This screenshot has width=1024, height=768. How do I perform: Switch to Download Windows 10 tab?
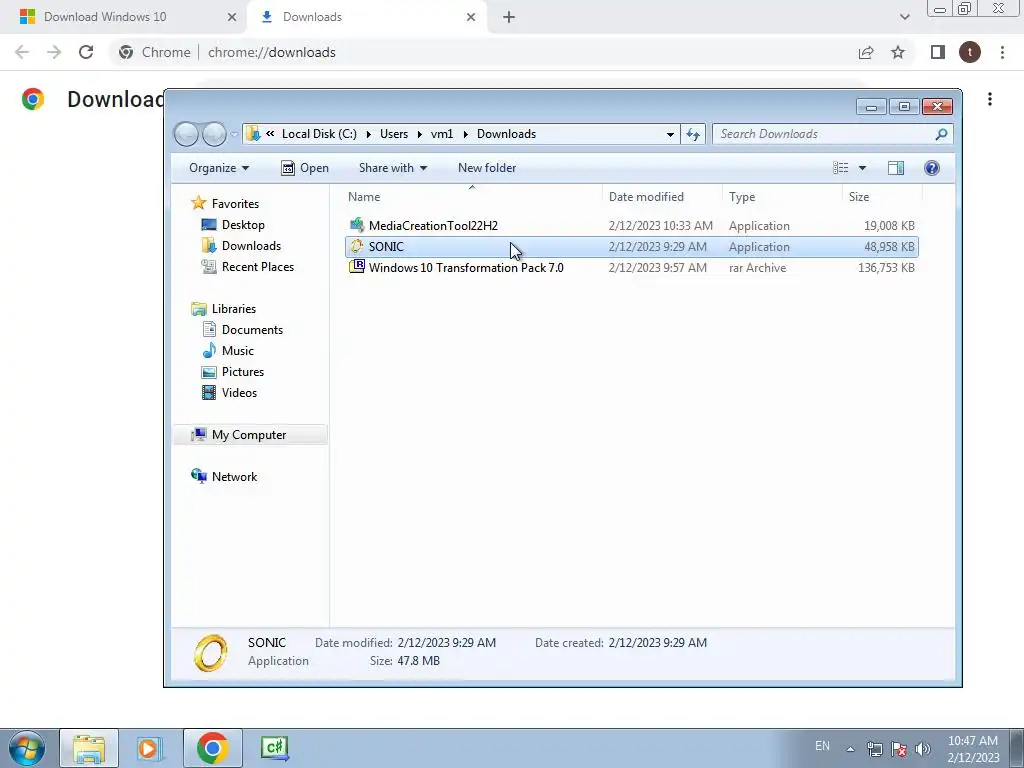(124, 17)
